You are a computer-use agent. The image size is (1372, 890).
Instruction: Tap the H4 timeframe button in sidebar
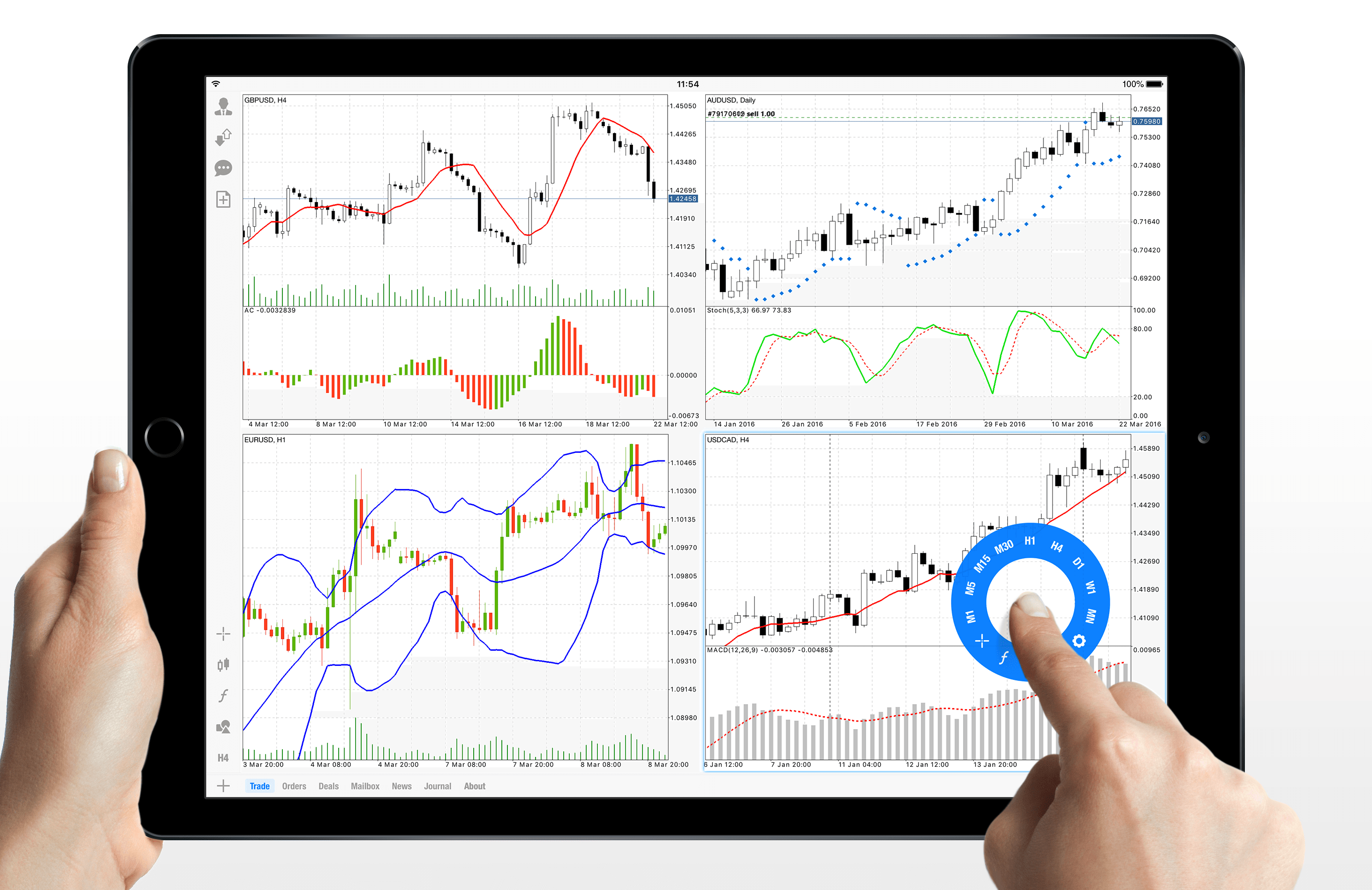(223, 758)
